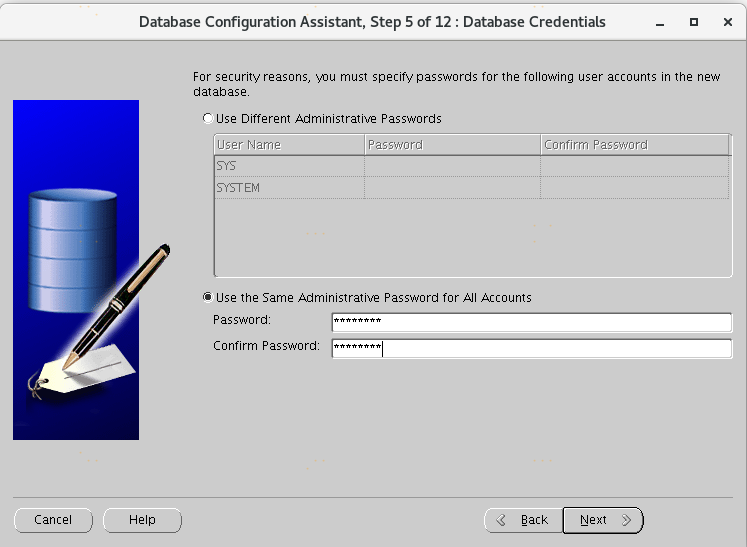
Task: Select Use Different Administrative Passwords option
Action: 208,119
